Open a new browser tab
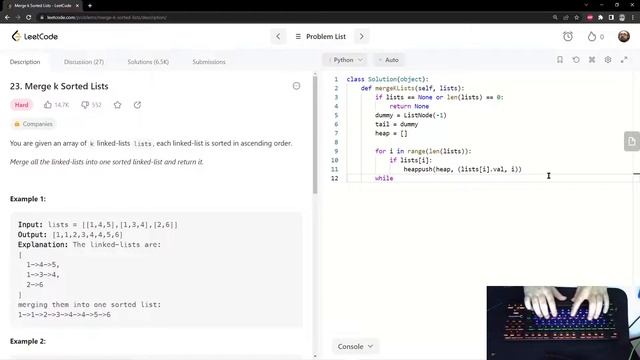 tap(90, 6)
